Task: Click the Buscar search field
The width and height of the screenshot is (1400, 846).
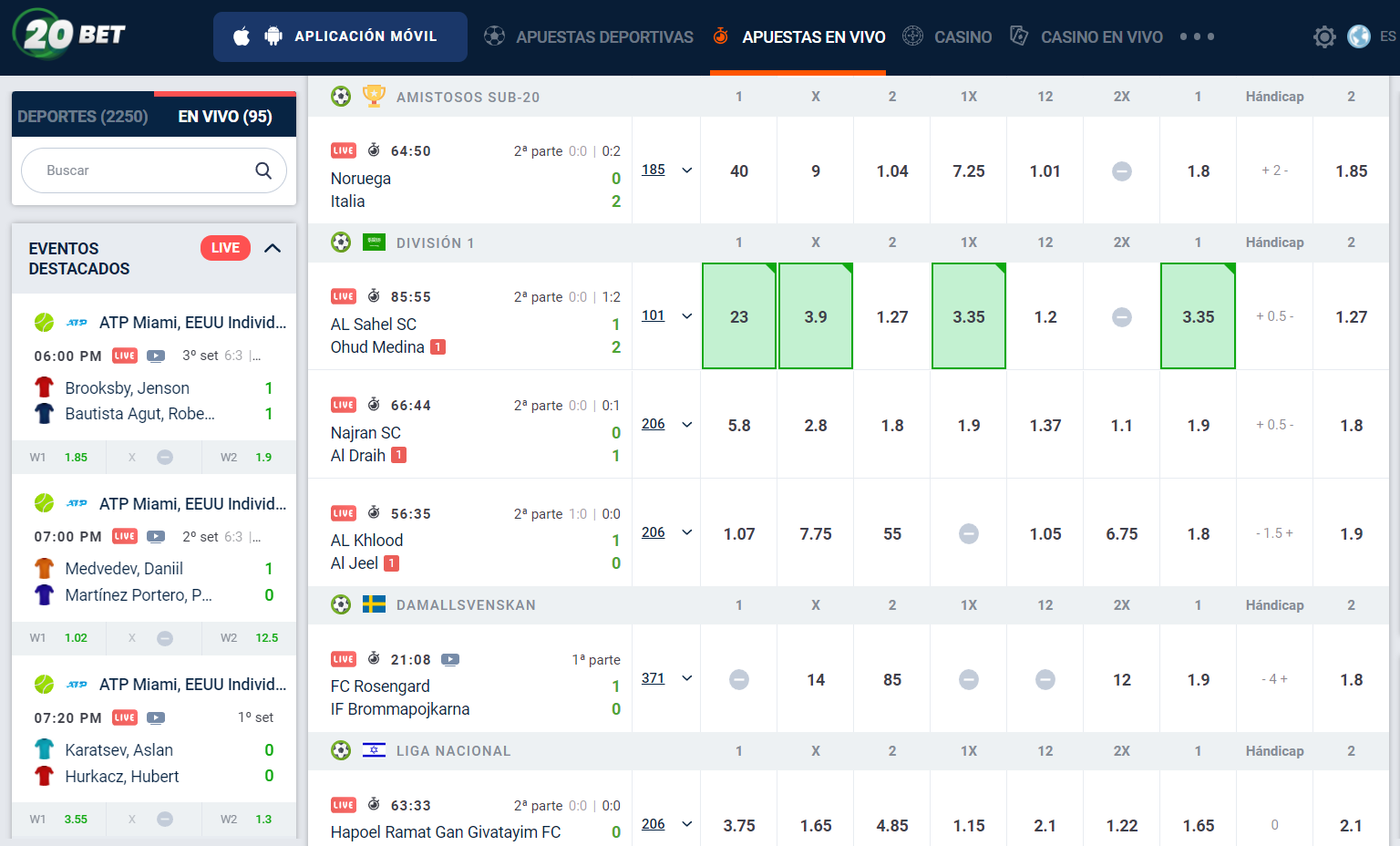Action: (154, 170)
